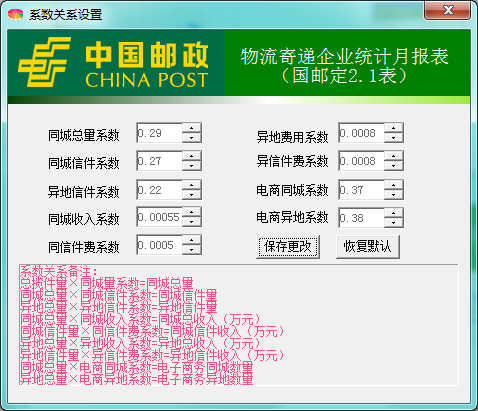Click the 电商同城系数 field showing 0.37

pyautogui.click(x=361, y=190)
